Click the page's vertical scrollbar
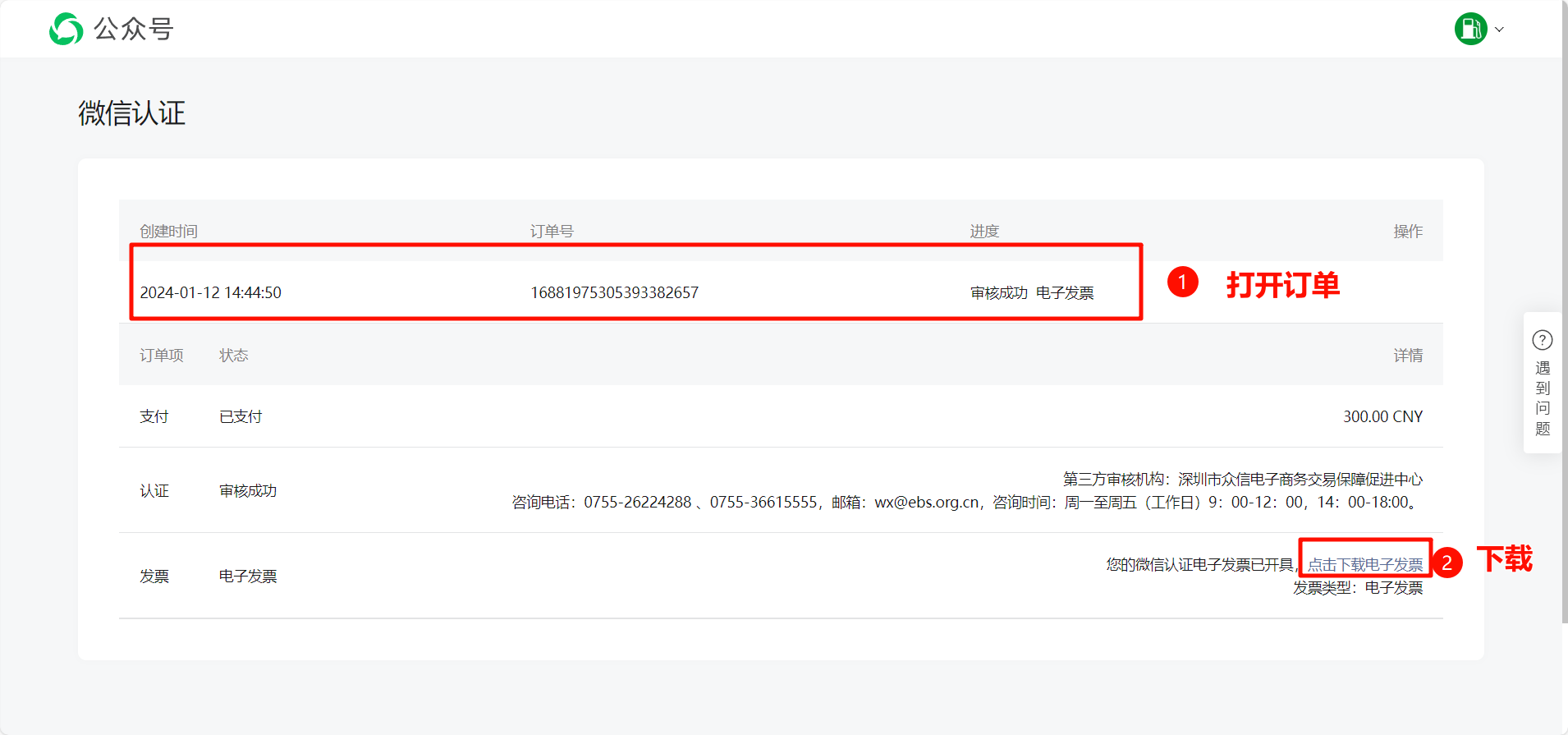Image resolution: width=1568 pixels, height=735 pixels. 1565,312
